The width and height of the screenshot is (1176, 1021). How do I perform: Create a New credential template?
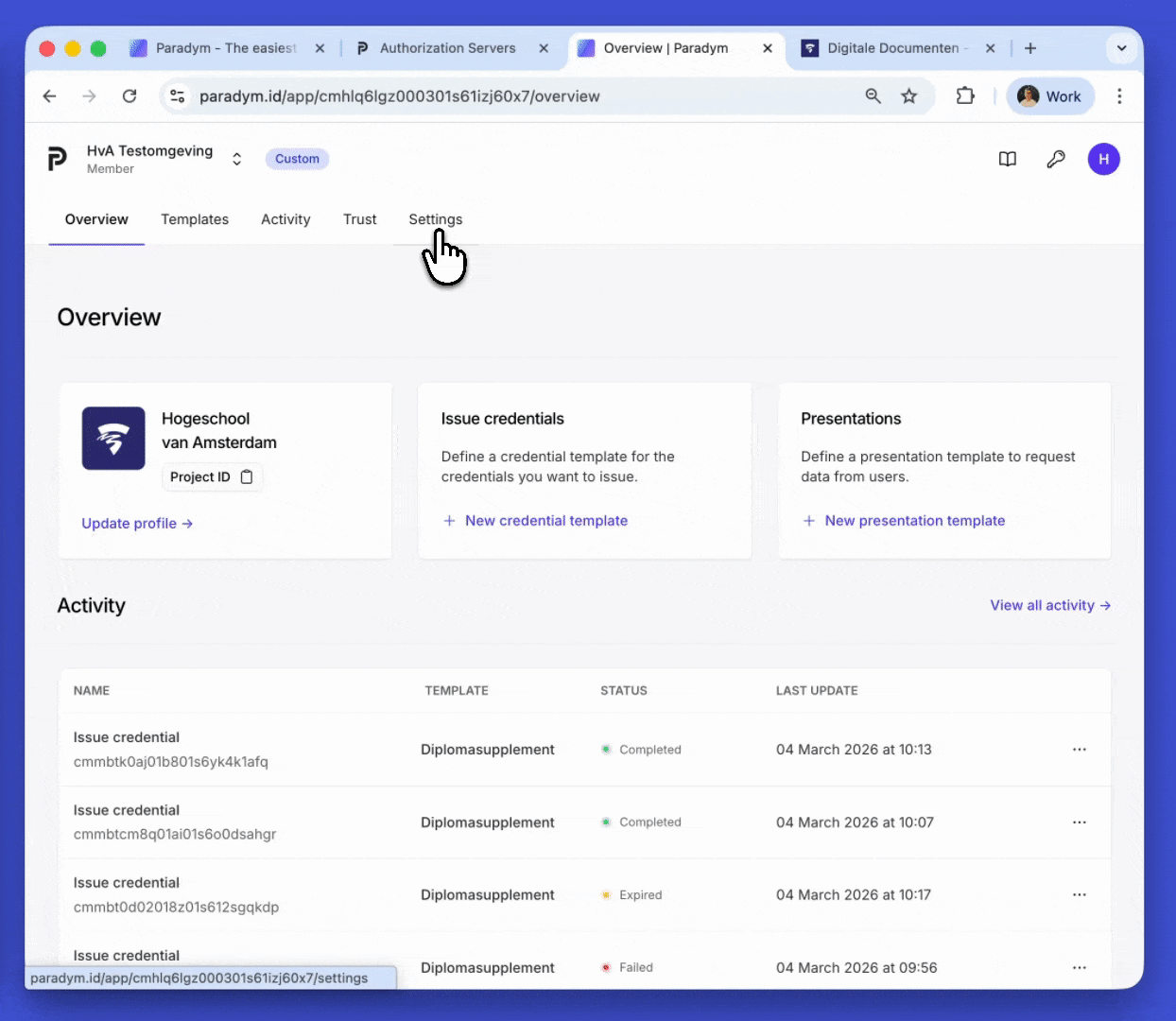[545, 521]
